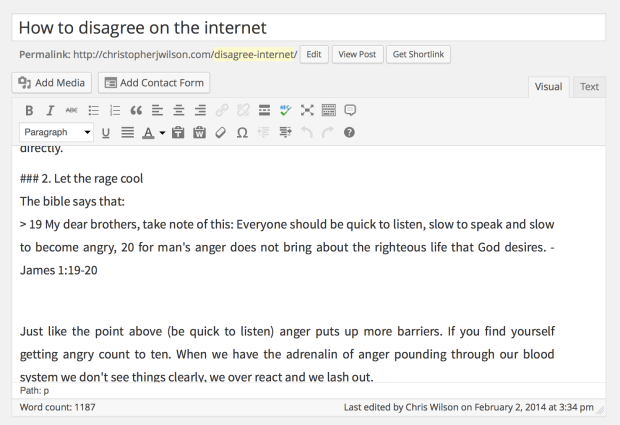
Task: Align text right
Action: tap(200, 110)
